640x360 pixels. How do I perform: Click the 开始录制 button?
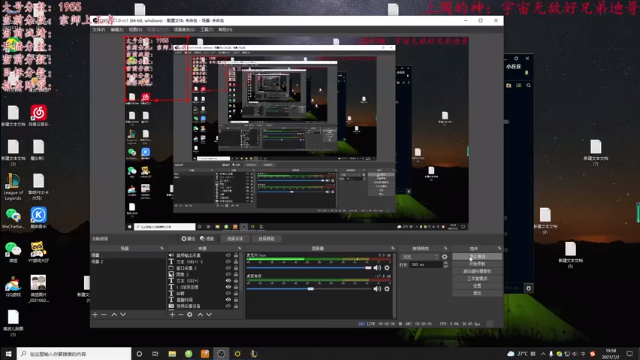[477, 264]
